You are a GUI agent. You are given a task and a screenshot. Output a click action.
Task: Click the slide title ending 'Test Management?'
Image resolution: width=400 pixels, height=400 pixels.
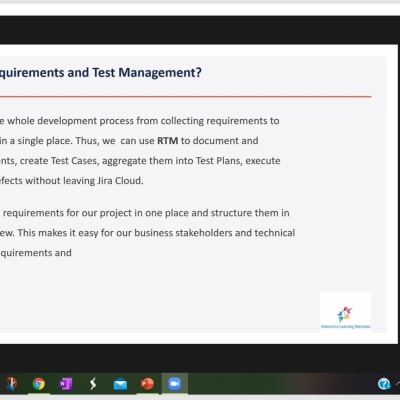tap(100, 72)
